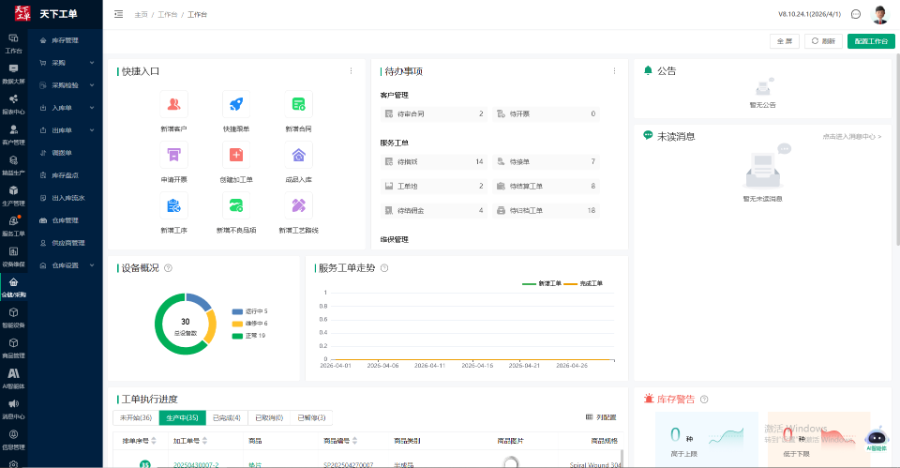Click help icon beside 库存警告
This screenshot has height=468, width=900.
tap(704, 399)
